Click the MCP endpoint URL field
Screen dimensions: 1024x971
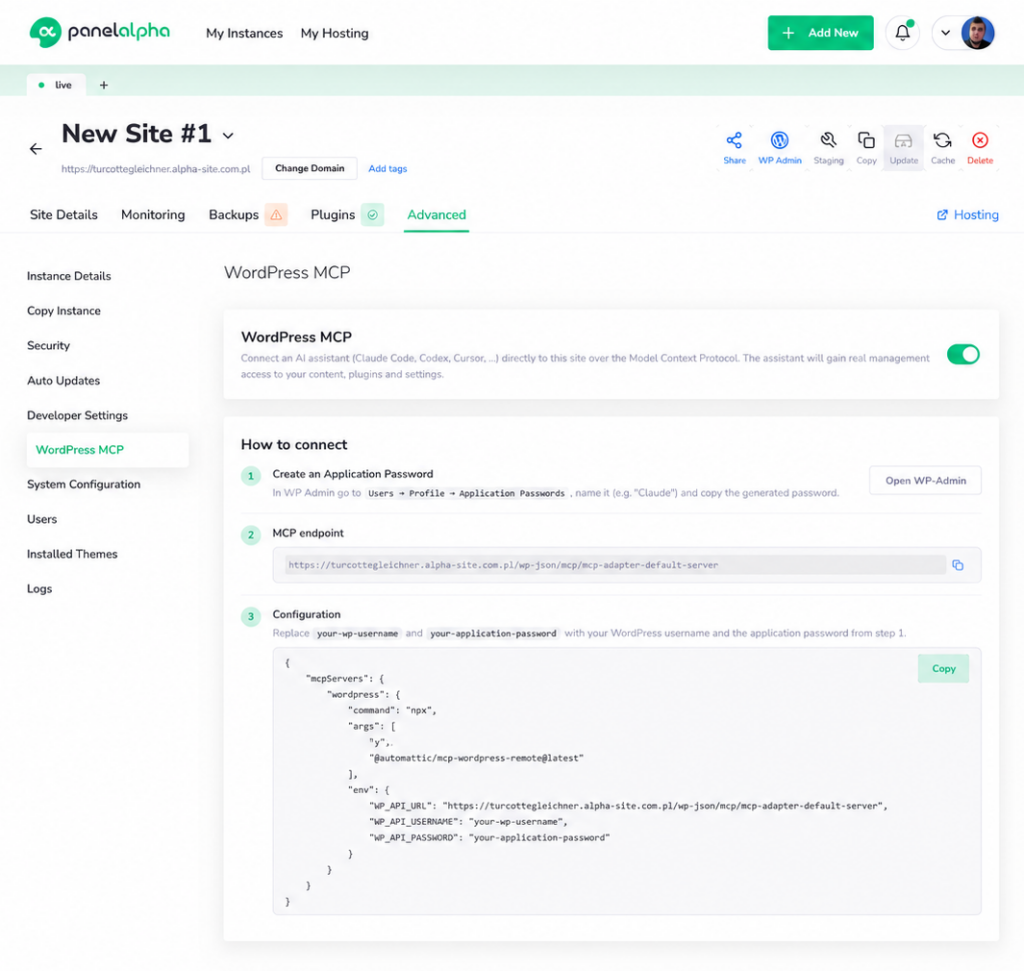click(615, 565)
